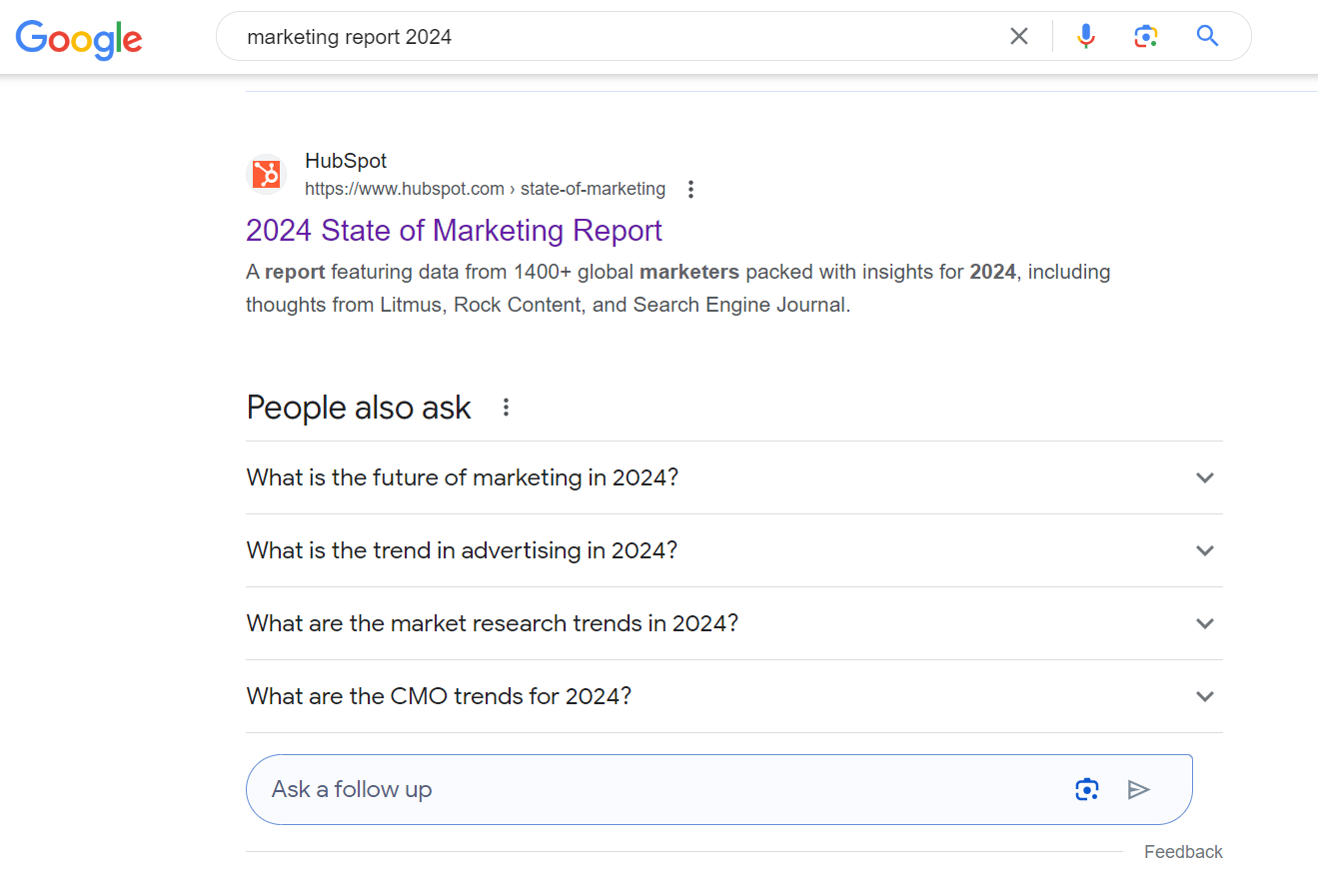Open Search by image with the Lens icon
This screenshot has width=1318, height=896.
pyautogui.click(x=1146, y=37)
